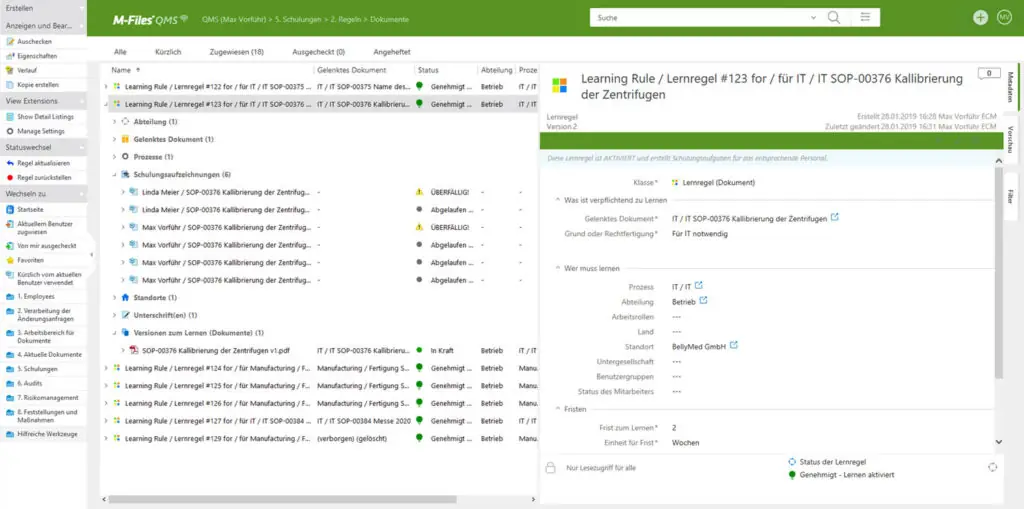Click the Suche search input field
The height and width of the screenshot is (509, 1024).
[x=699, y=18]
